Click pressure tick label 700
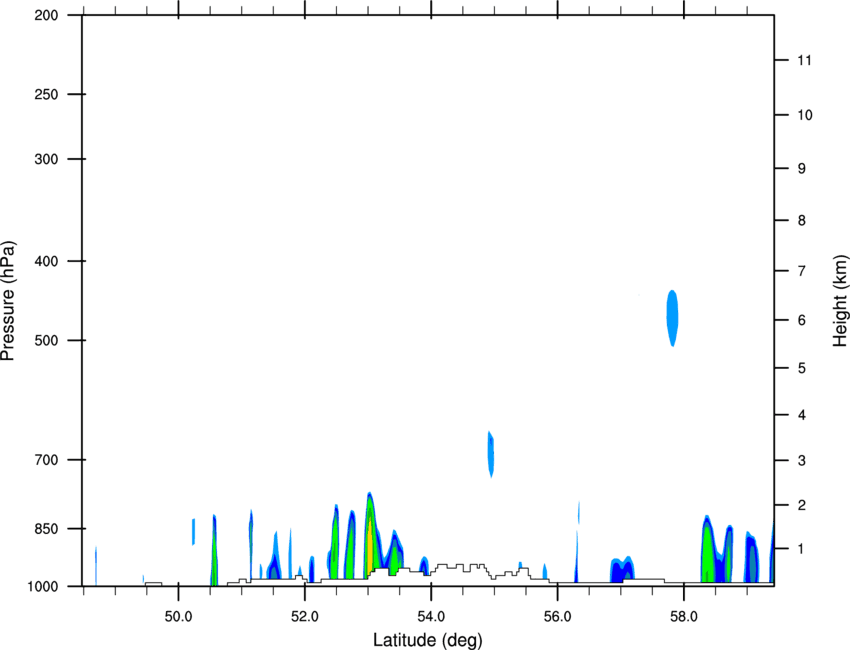 (x=46, y=460)
